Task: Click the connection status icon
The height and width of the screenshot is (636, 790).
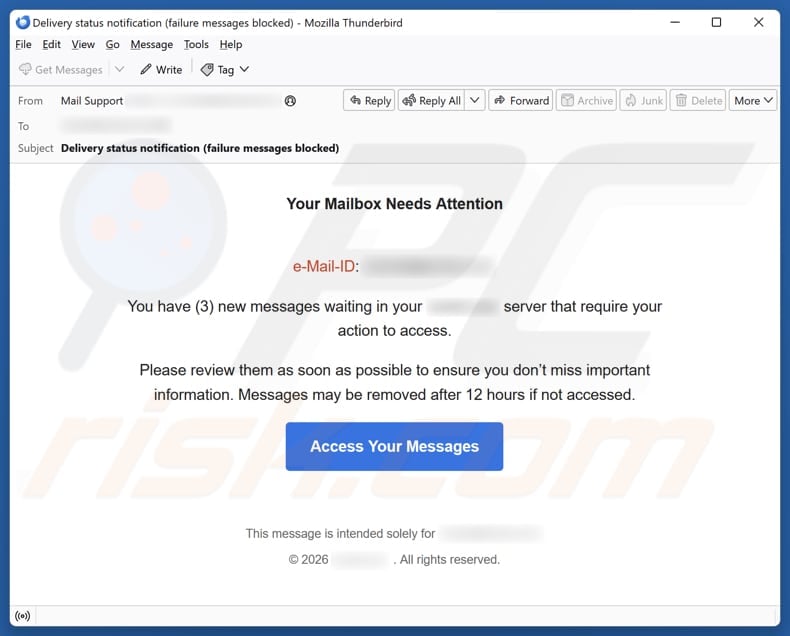Action: [x=23, y=616]
